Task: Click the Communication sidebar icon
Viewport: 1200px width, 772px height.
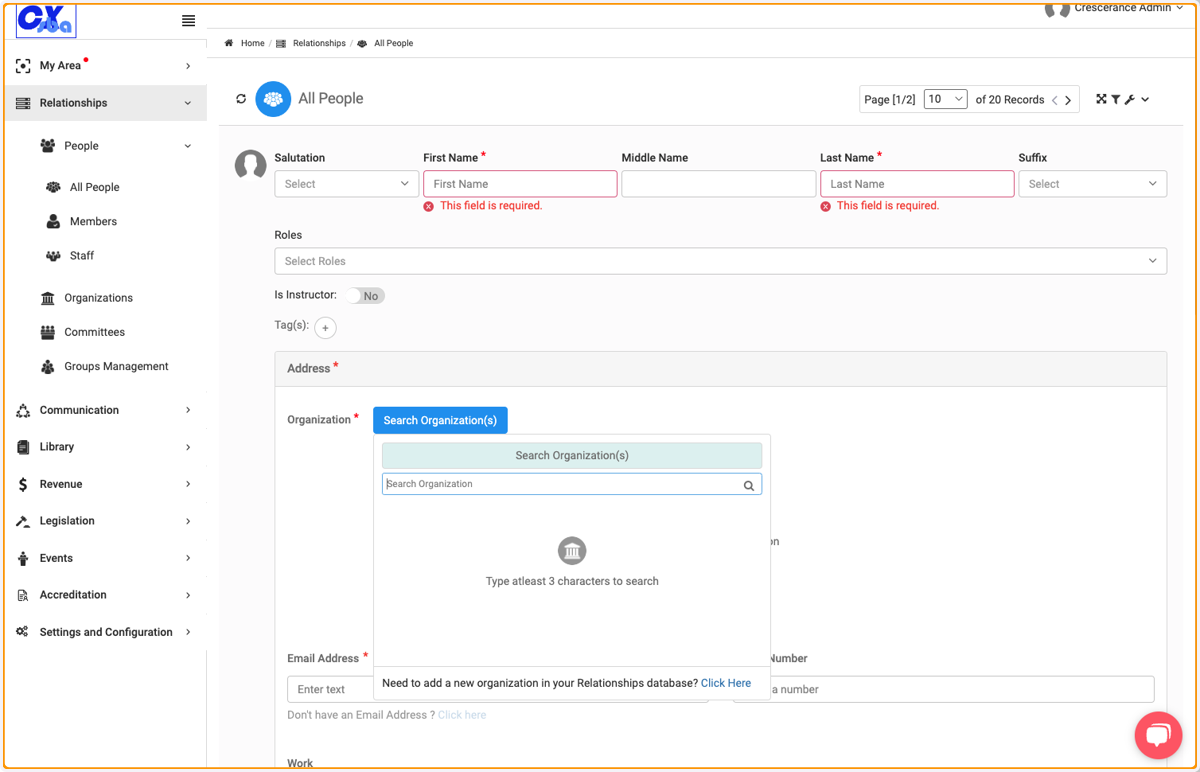Action: click(x=23, y=410)
